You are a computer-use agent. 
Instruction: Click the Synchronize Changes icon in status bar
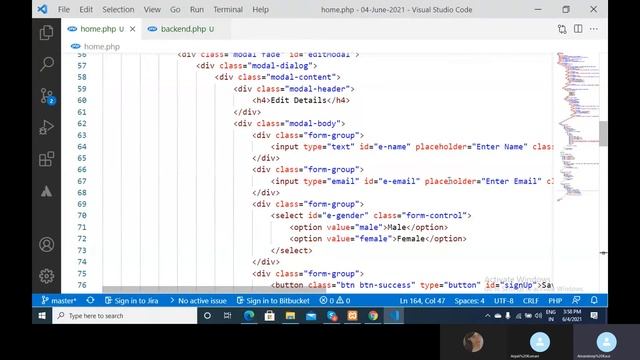(x=90, y=300)
